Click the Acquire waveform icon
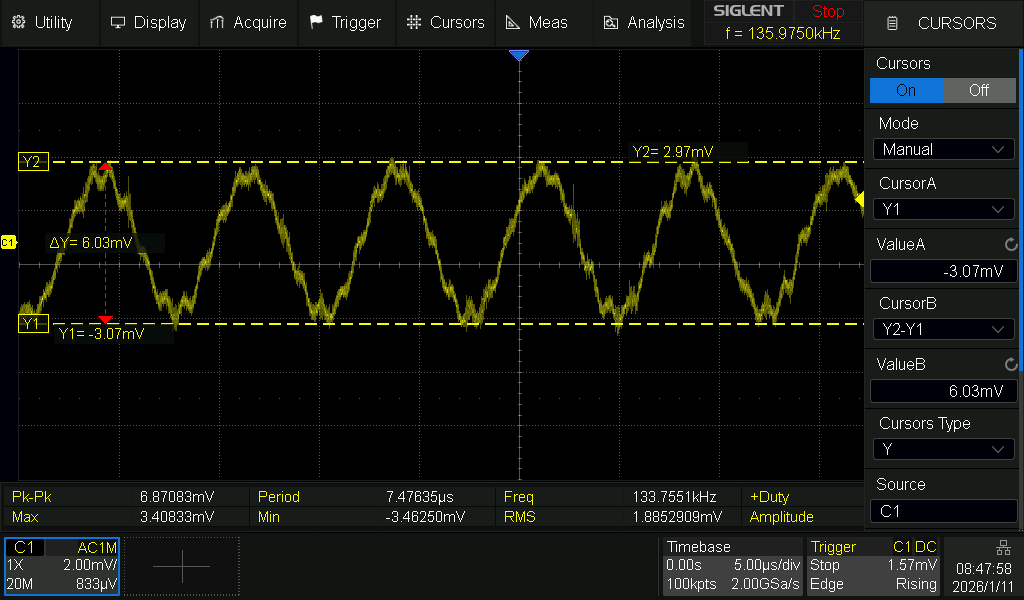Screen dimensions: 1024x600 tap(217, 23)
